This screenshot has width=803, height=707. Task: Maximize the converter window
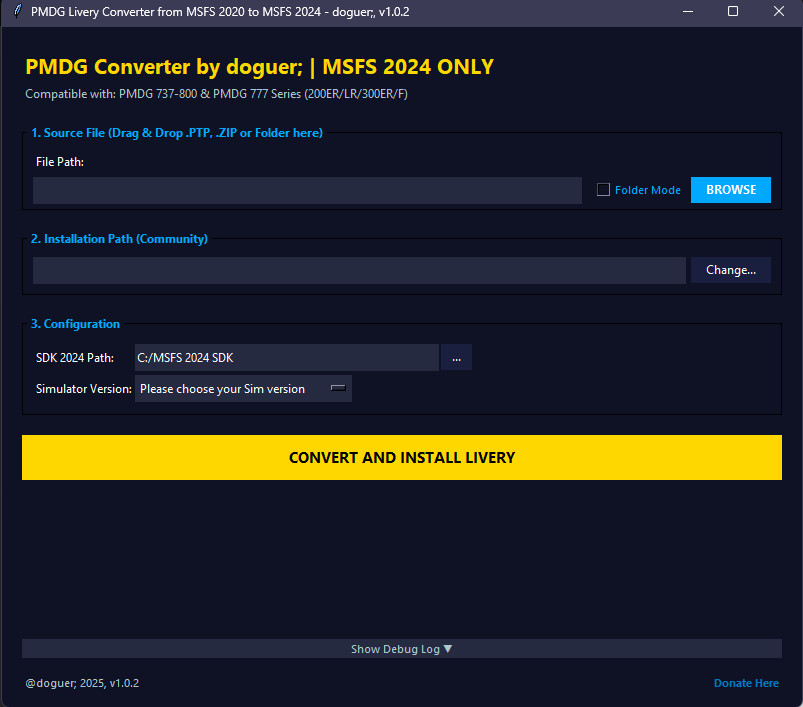[733, 12]
